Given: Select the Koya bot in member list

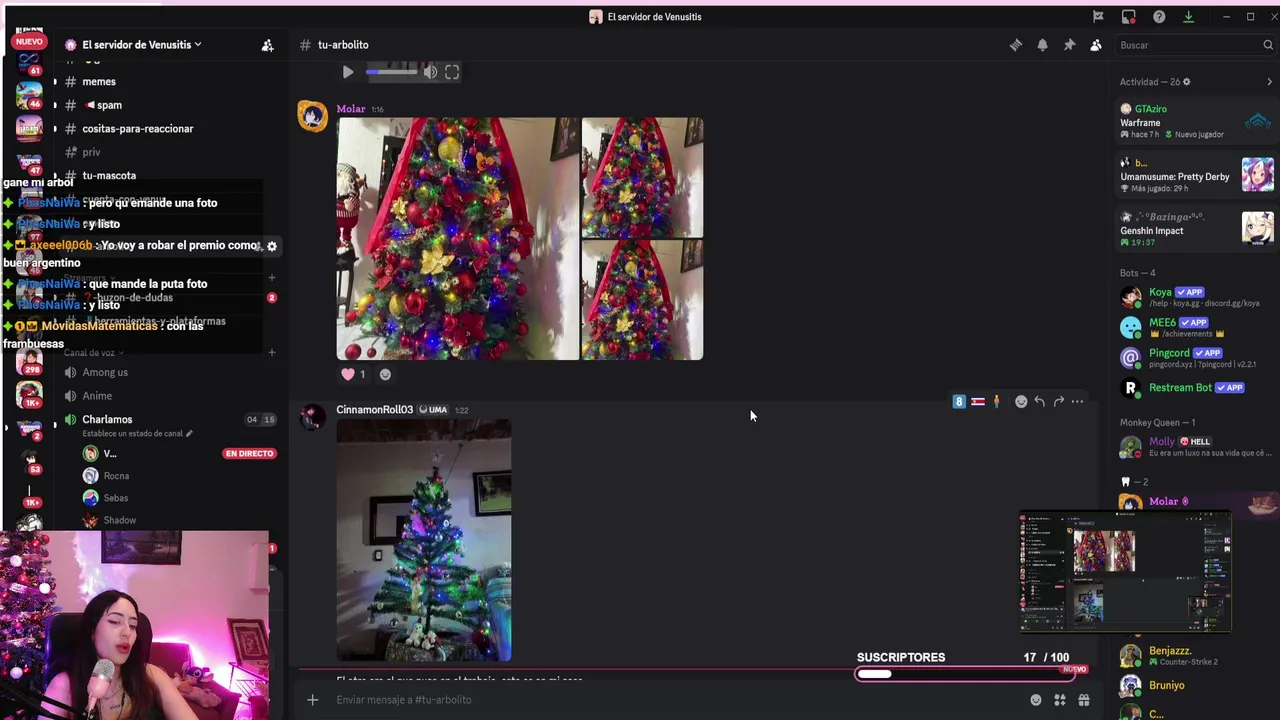Looking at the screenshot, I should pos(1195,297).
